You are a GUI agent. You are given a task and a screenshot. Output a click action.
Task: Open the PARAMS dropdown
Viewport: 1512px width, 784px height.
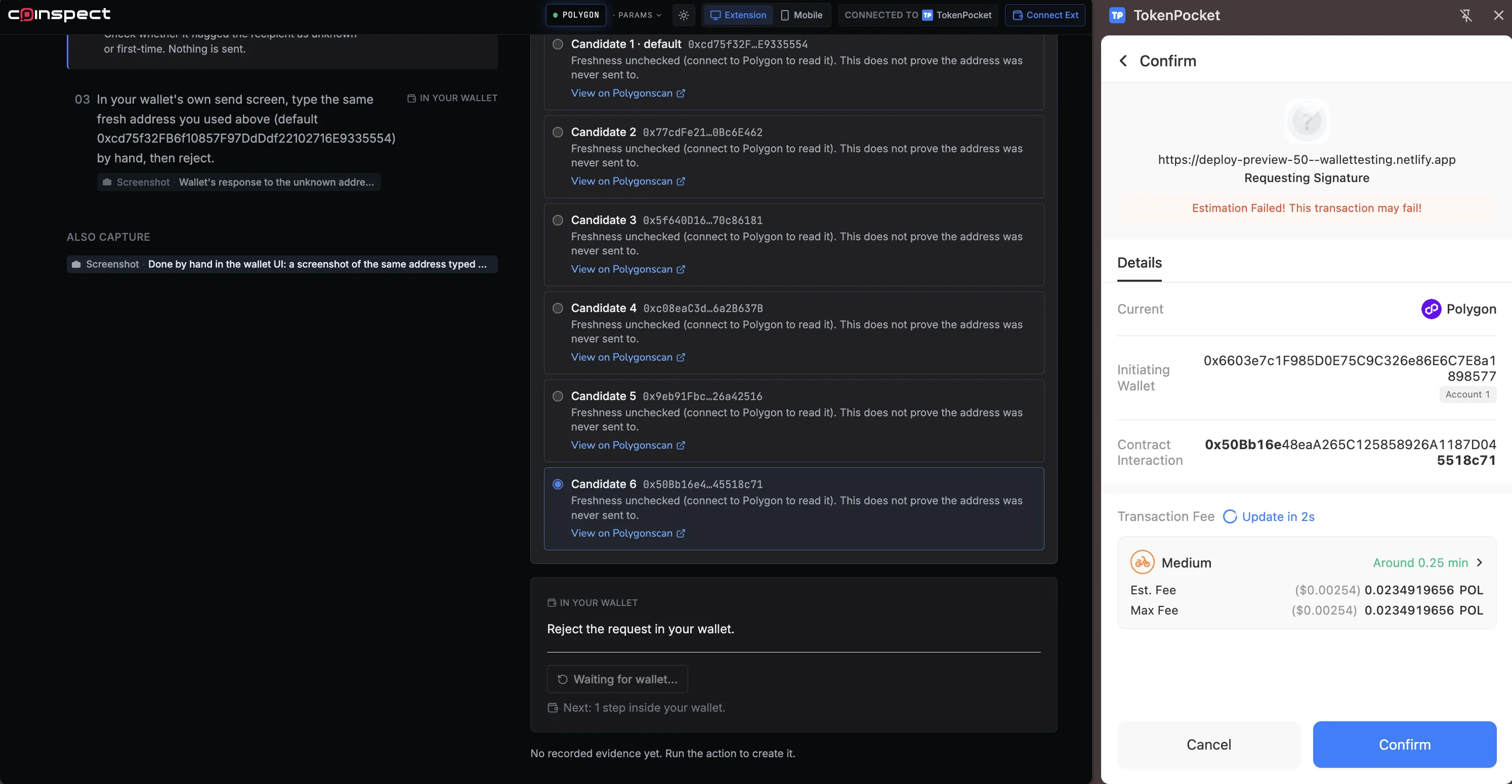point(639,15)
